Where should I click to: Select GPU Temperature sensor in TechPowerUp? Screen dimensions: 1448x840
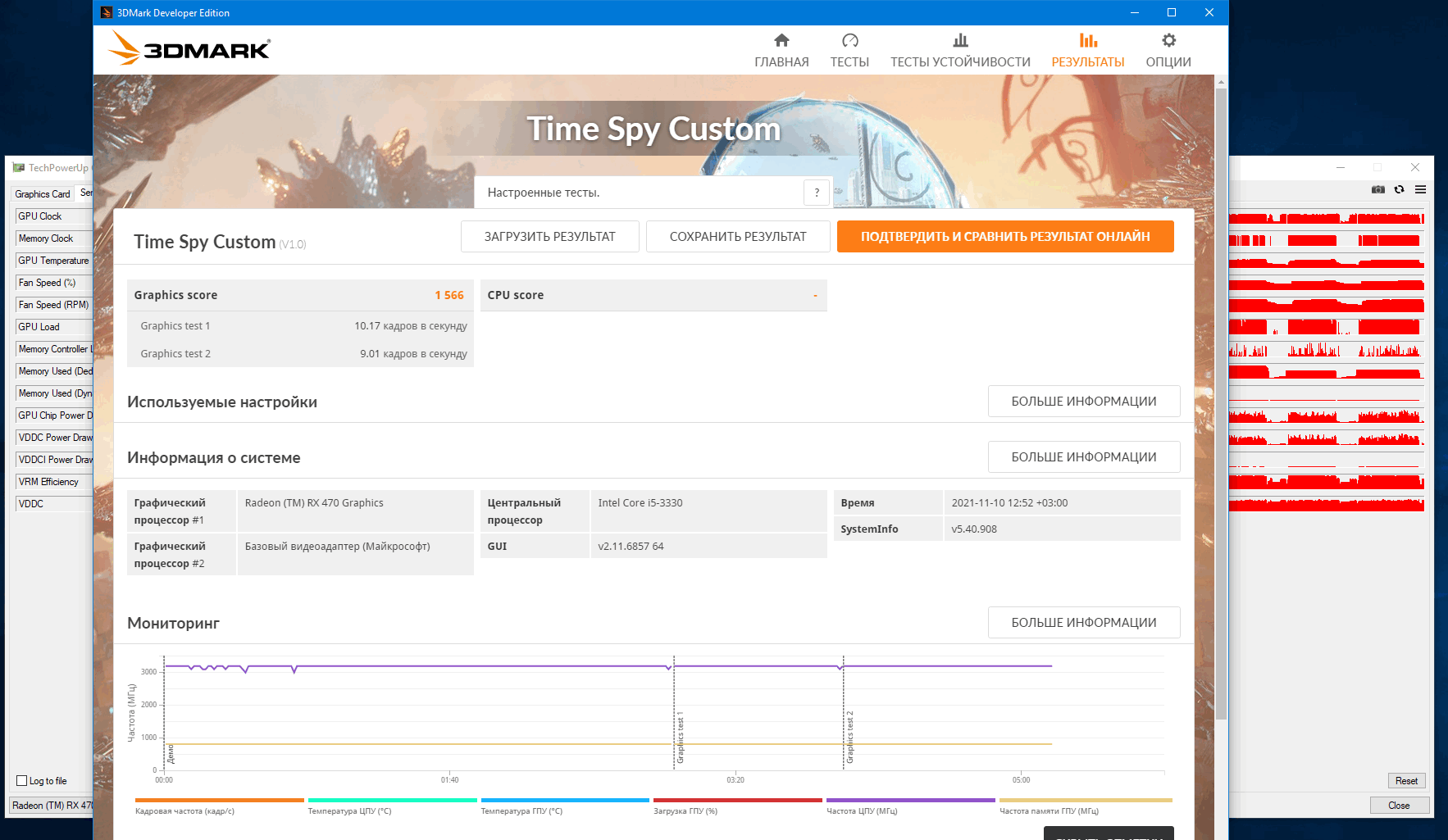(54, 261)
